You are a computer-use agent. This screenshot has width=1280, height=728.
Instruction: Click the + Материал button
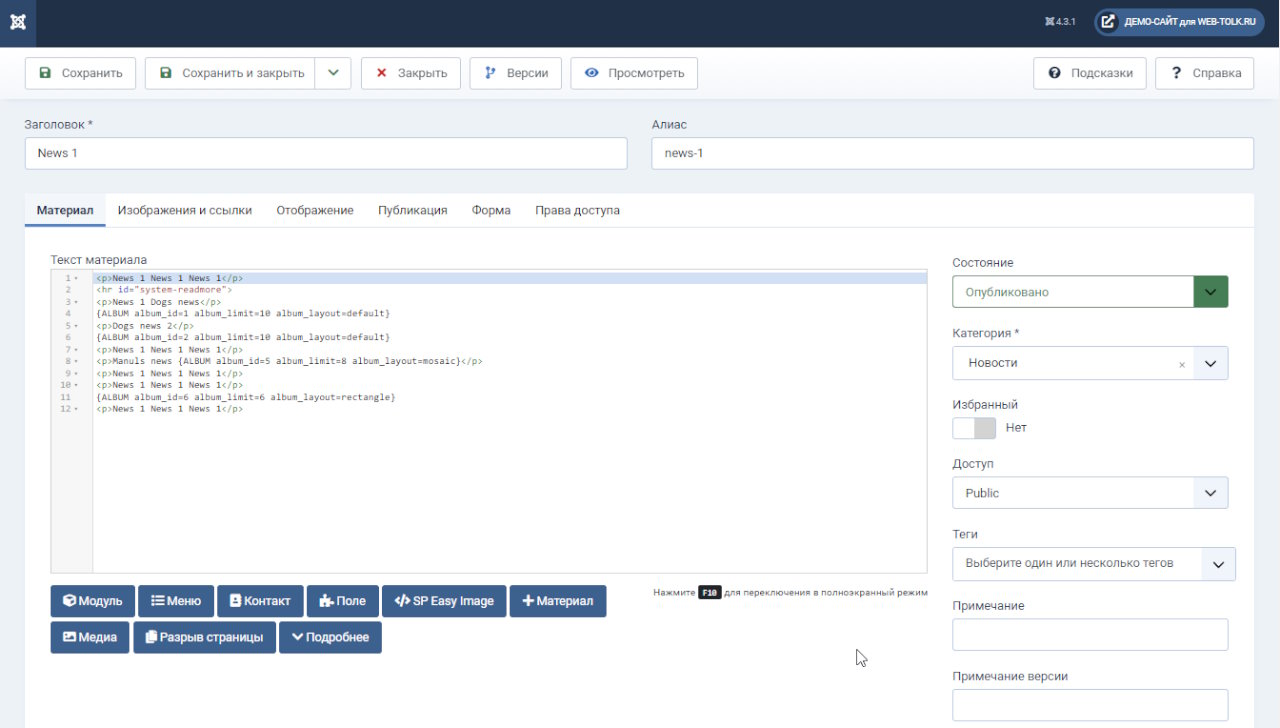pyautogui.click(x=558, y=601)
